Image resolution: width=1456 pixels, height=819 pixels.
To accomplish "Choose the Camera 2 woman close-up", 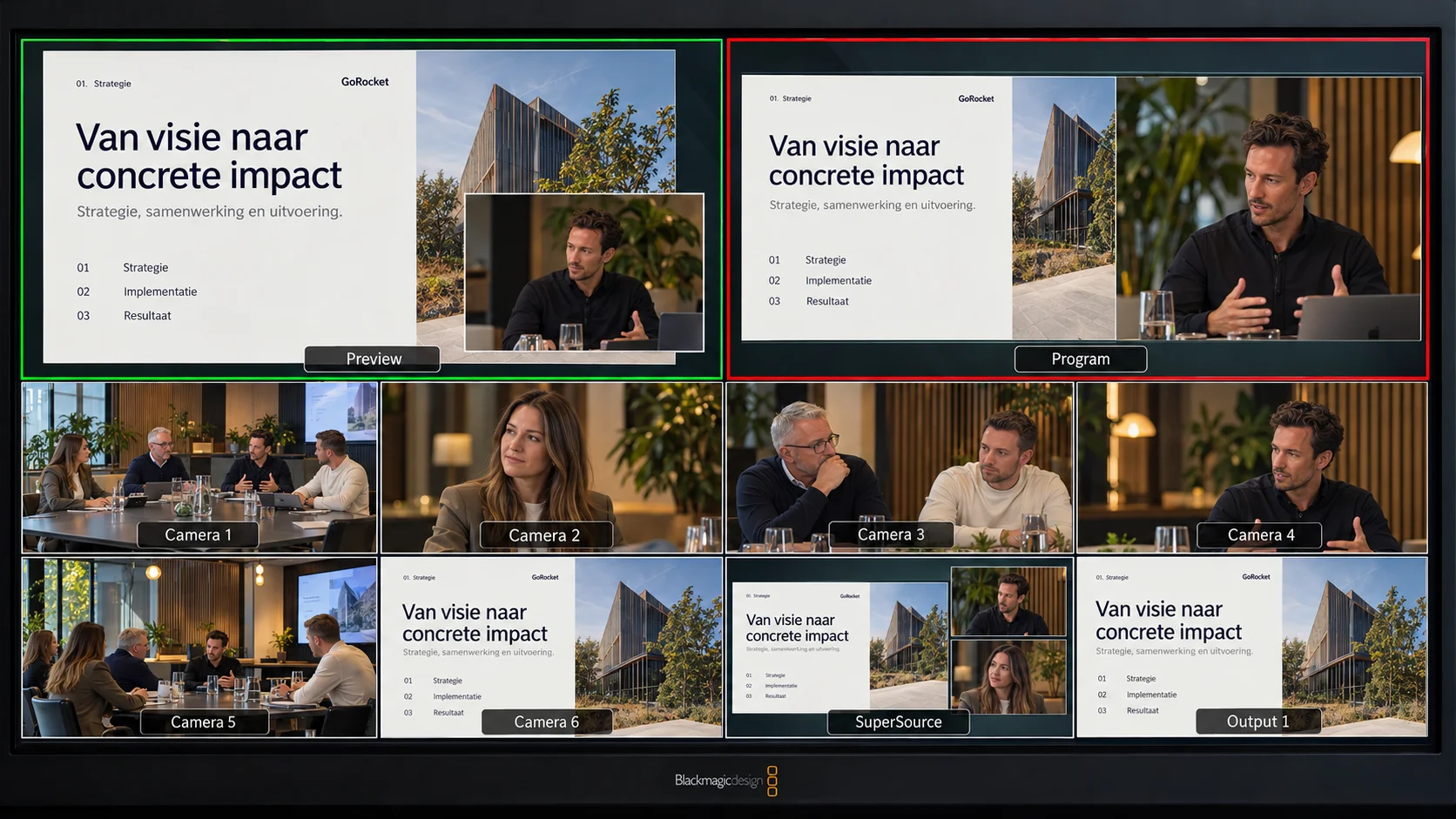I will click(551, 467).
